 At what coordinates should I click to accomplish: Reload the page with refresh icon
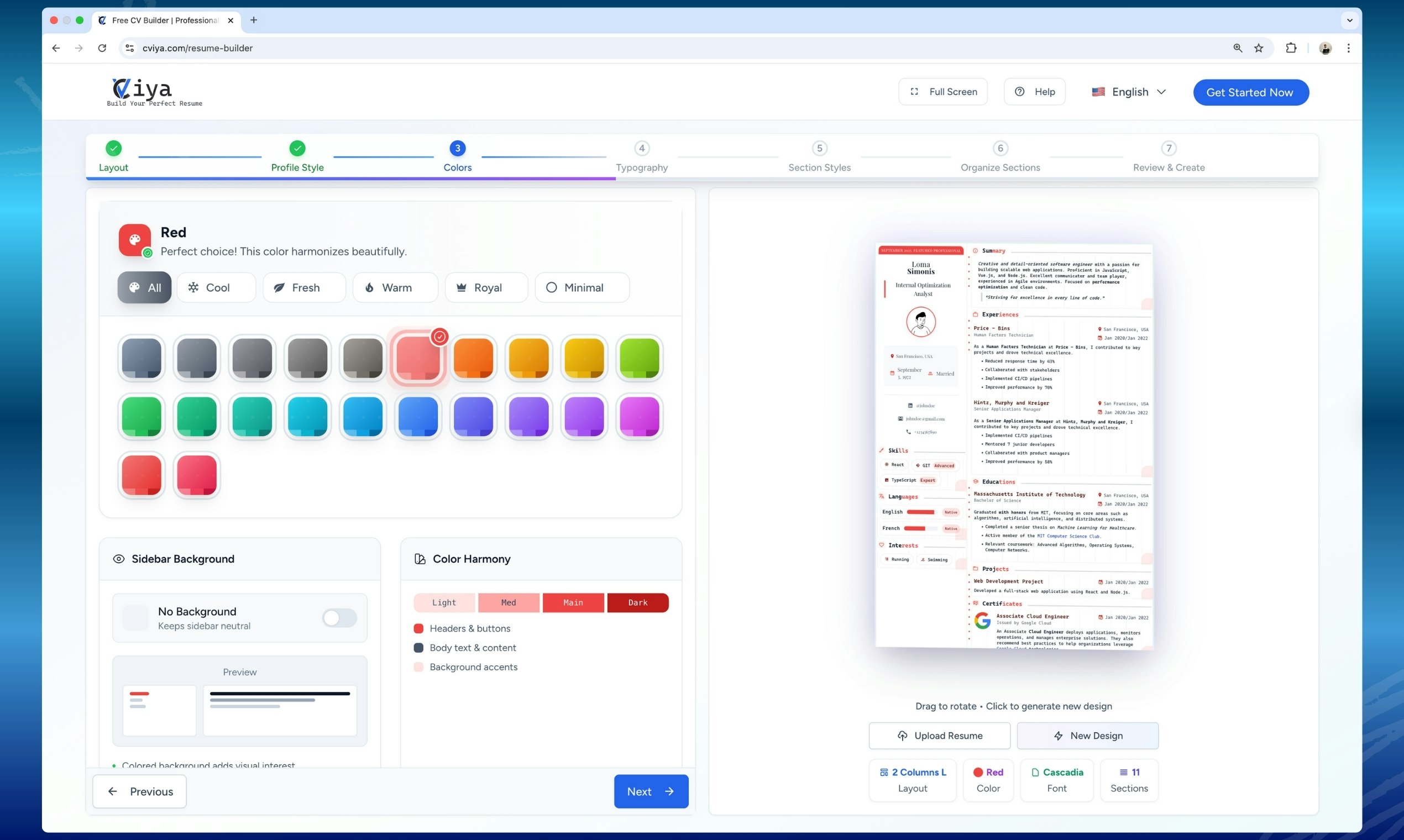(102, 48)
